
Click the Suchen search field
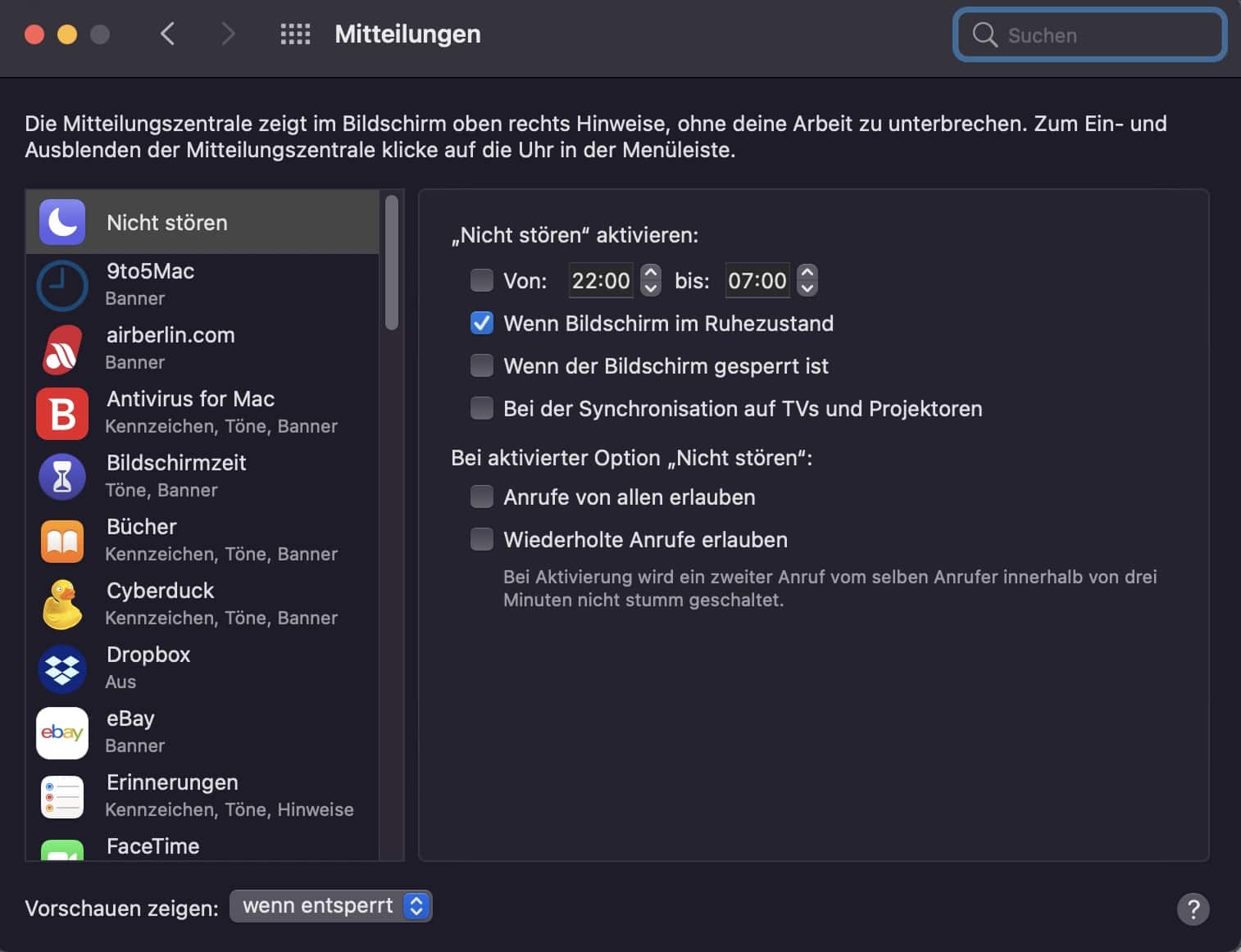[x=1089, y=34]
